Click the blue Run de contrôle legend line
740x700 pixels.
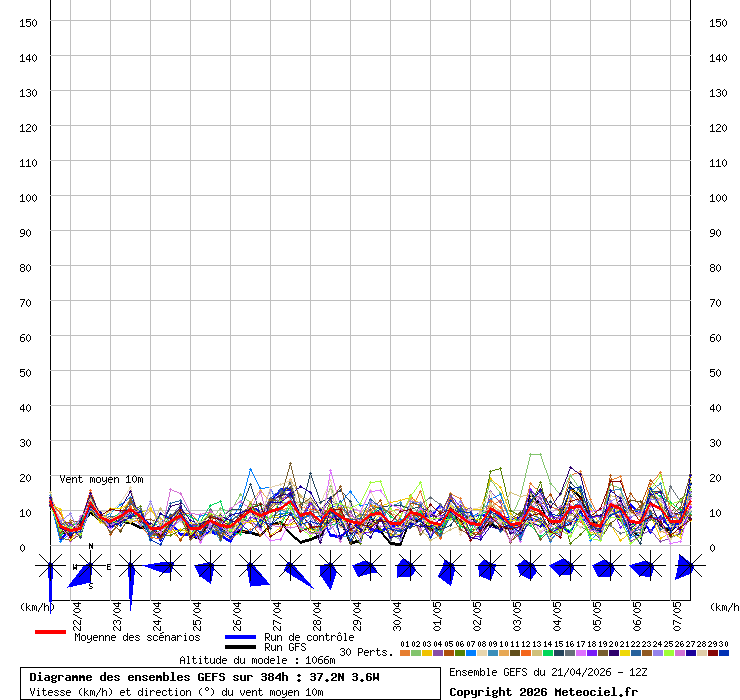pyautogui.click(x=240, y=637)
